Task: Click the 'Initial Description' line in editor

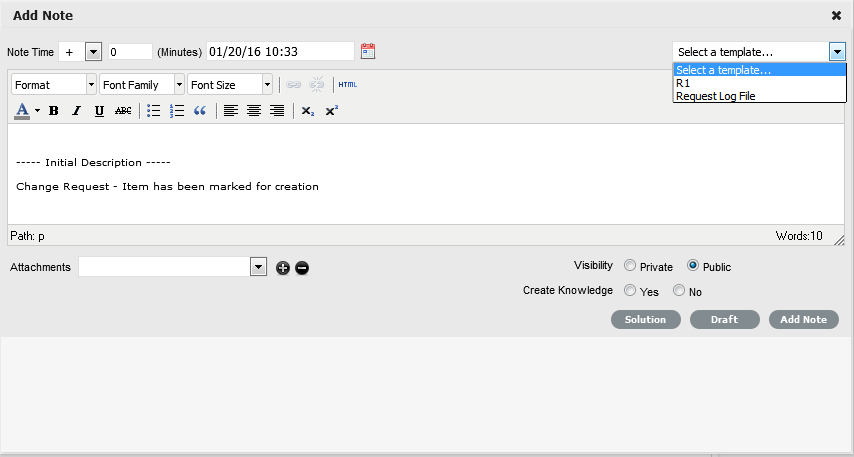Action: click(x=93, y=163)
